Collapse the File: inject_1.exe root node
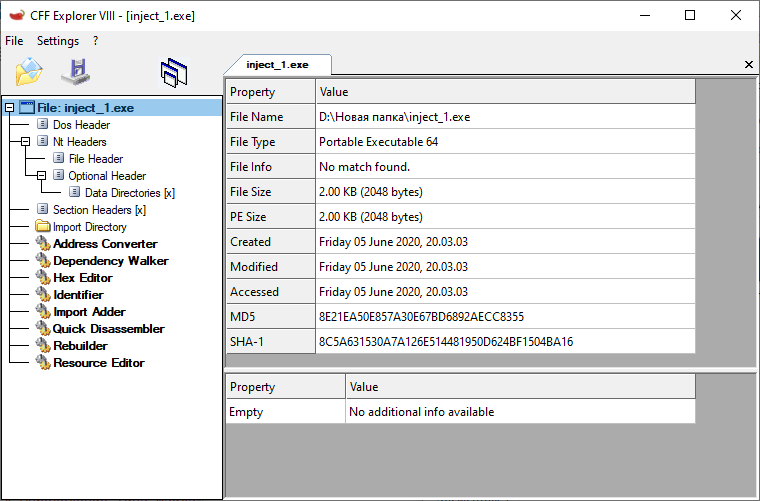 [x=9, y=108]
